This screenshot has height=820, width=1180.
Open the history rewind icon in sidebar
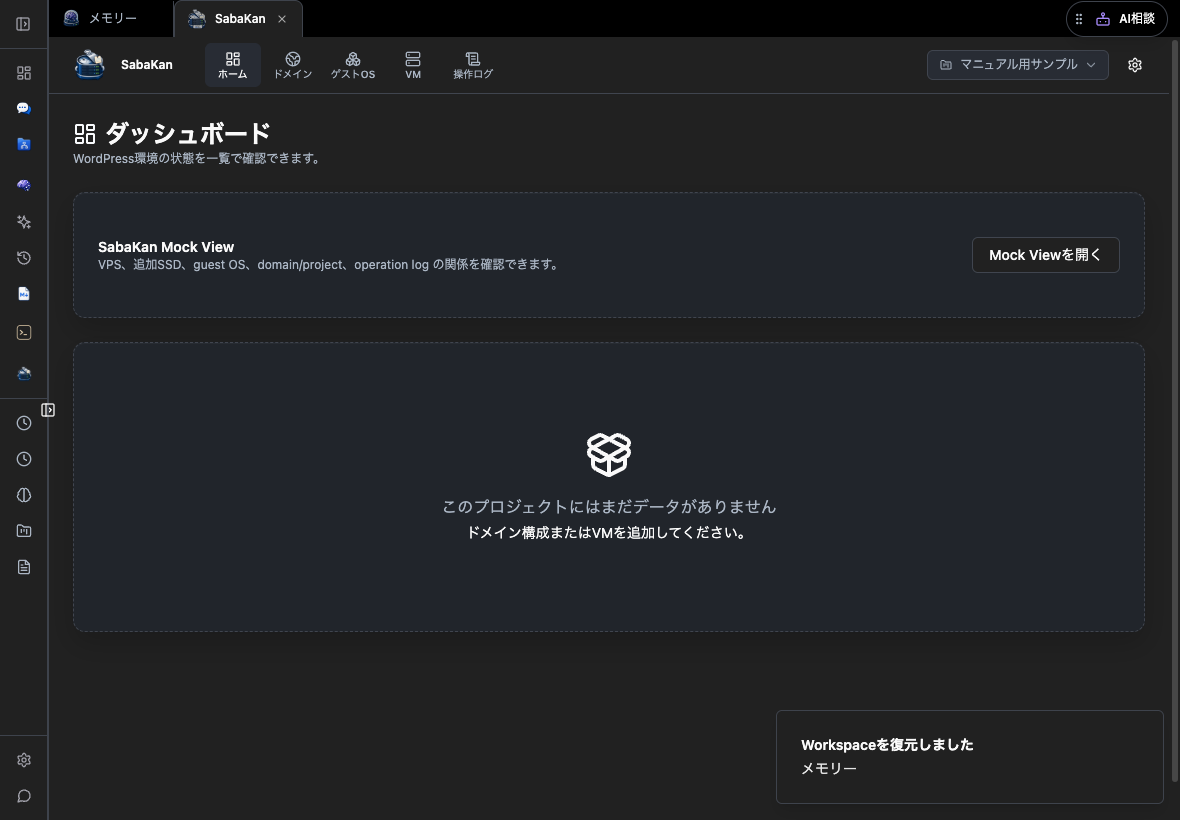tap(23, 258)
